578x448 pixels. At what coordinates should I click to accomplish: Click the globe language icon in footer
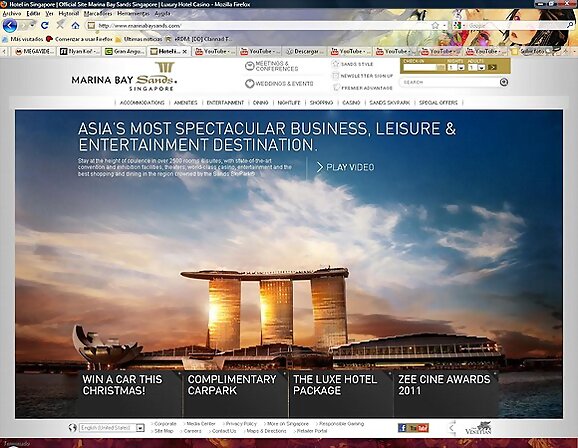[73, 428]
